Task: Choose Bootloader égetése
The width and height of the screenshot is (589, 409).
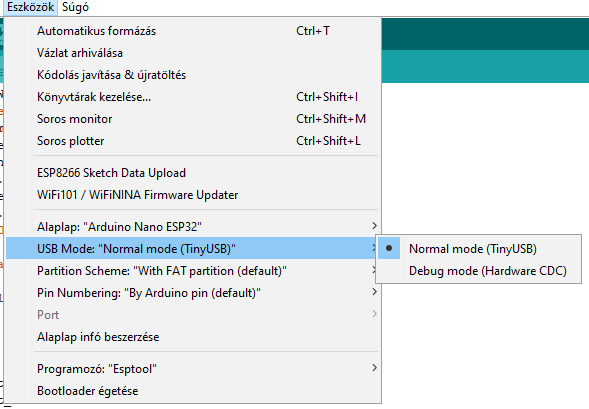Action: click(192, 391)
